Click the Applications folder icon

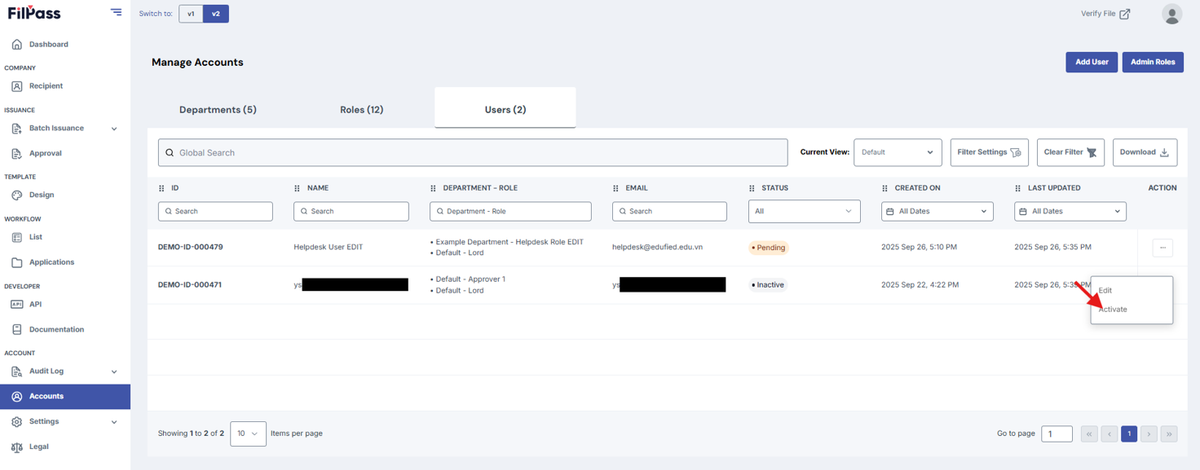(x=17, y=262)
